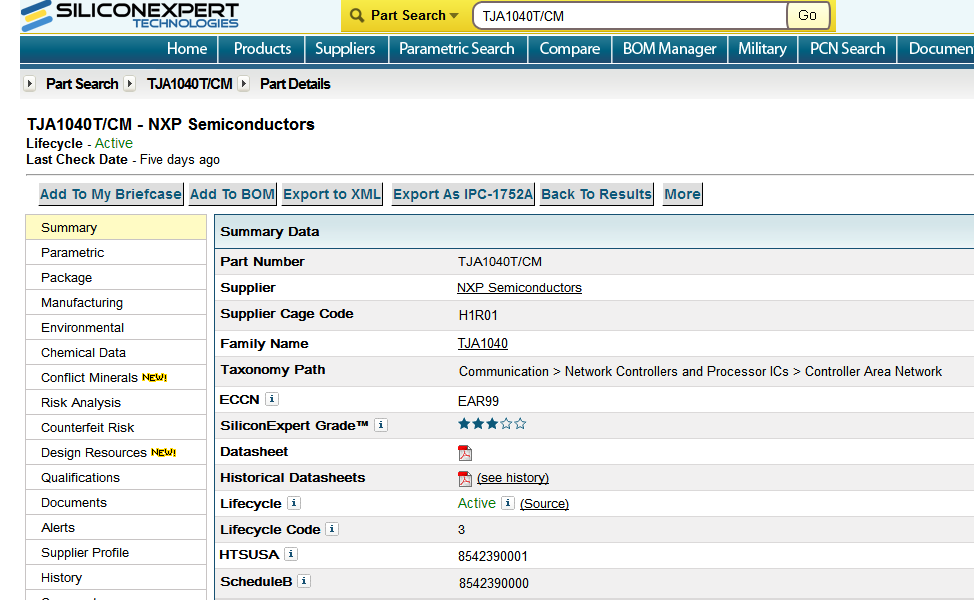
Task: Click the Part Details breadcrumb
Action: (x=295, y=84)
